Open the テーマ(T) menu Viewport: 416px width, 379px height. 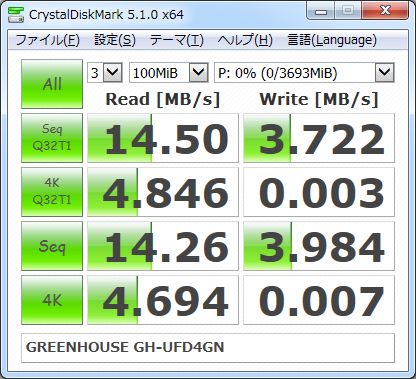click(x=176, y=40)
